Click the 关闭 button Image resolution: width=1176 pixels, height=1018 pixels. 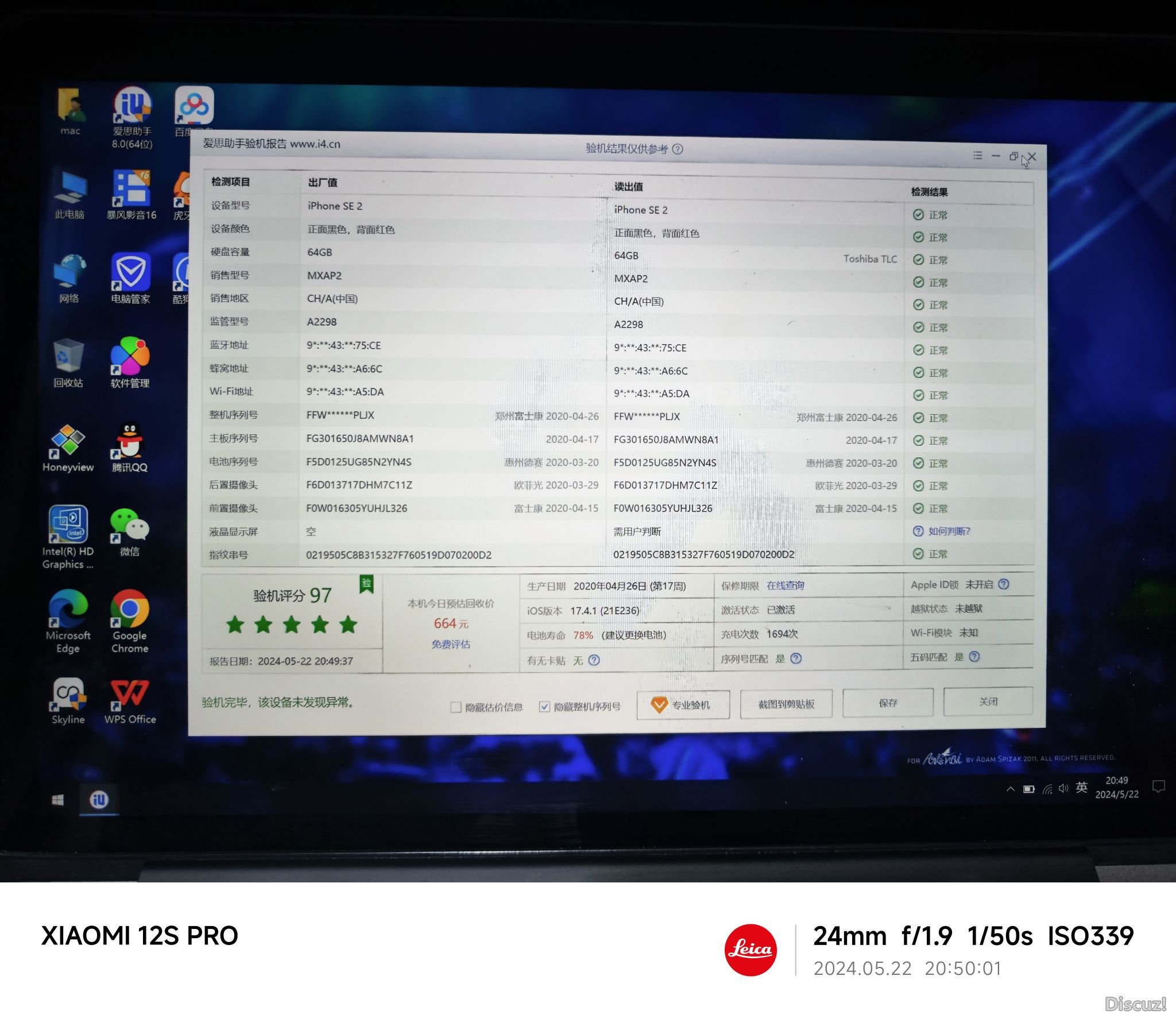(x=988, y=701)
